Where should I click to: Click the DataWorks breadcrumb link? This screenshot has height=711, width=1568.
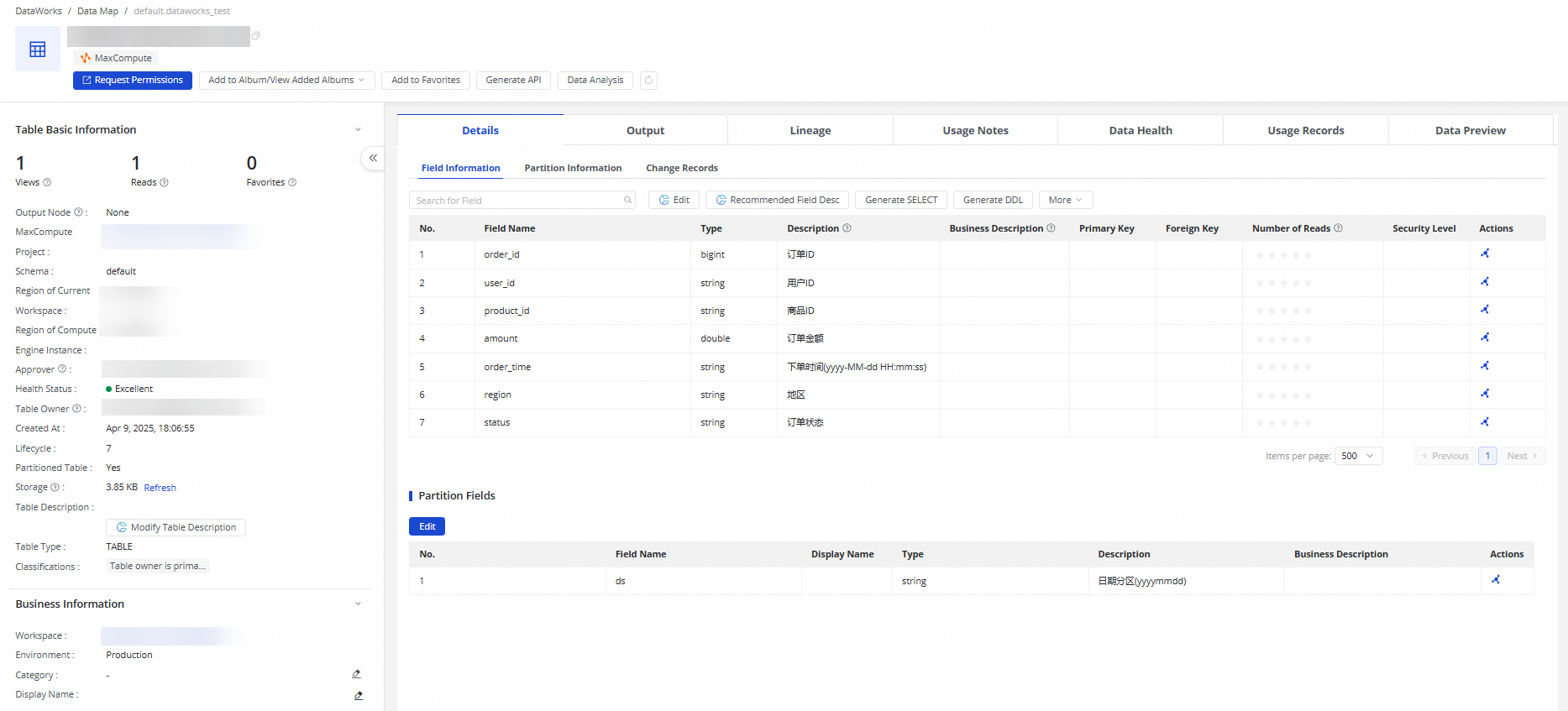pyautogui.click(x=39, y=11)
